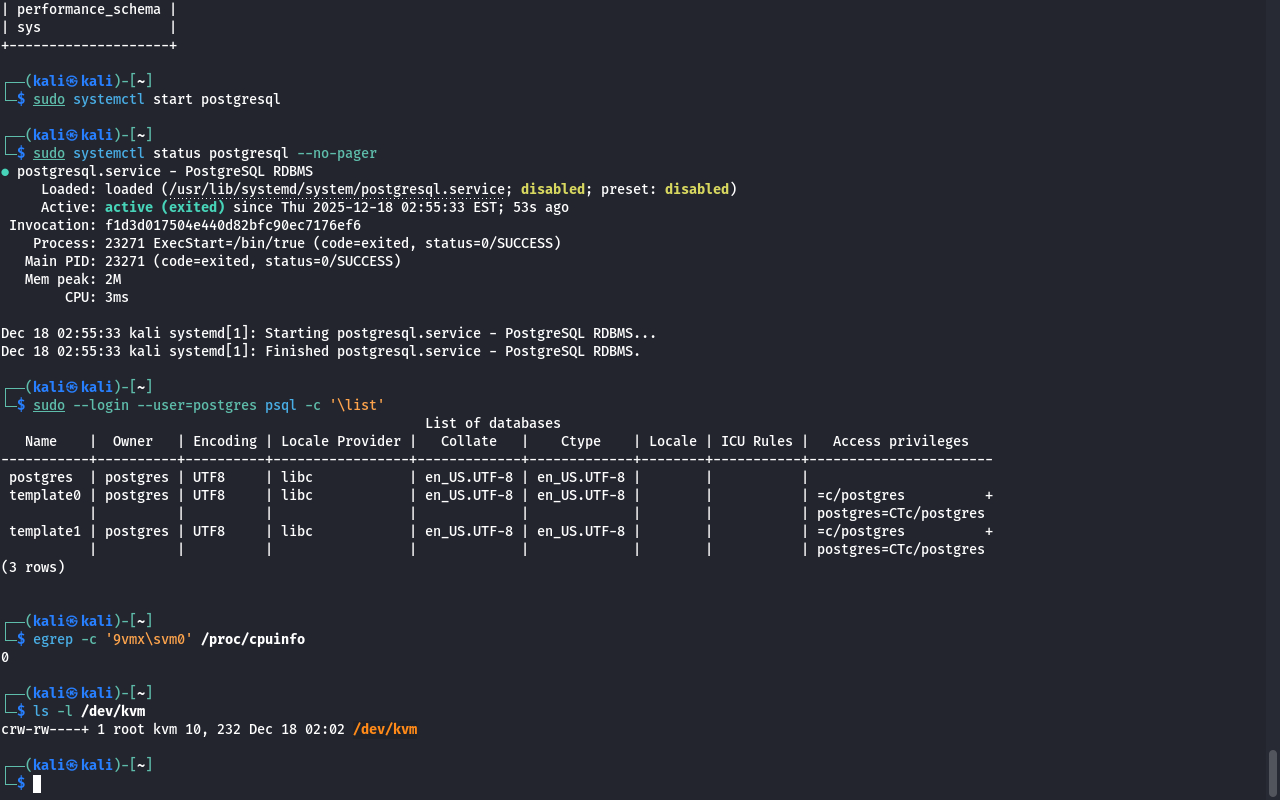The image size is (1280, 800).
Task: Select the green 'active (exited)' status text
Action: click(x=165, y=207)
